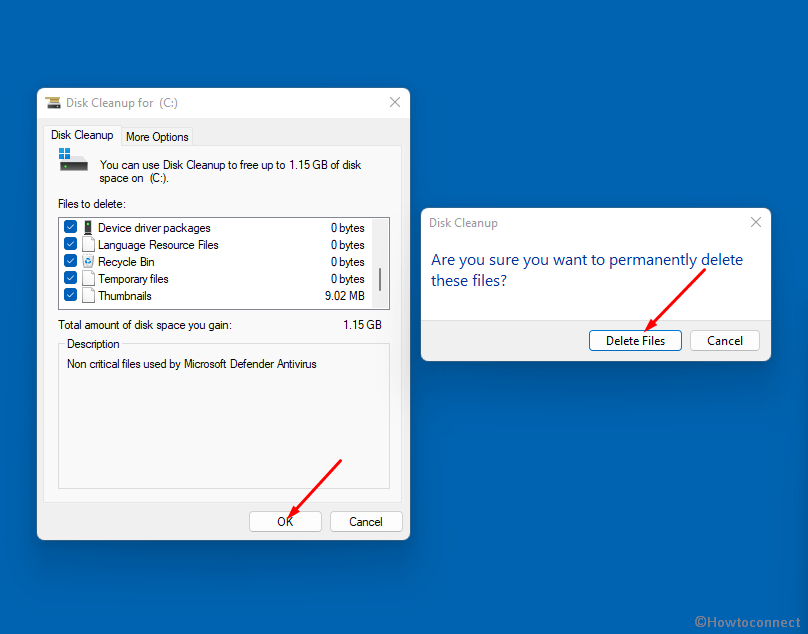Click the Temporary files page icon
808x634 pixels.
(89, 278)
